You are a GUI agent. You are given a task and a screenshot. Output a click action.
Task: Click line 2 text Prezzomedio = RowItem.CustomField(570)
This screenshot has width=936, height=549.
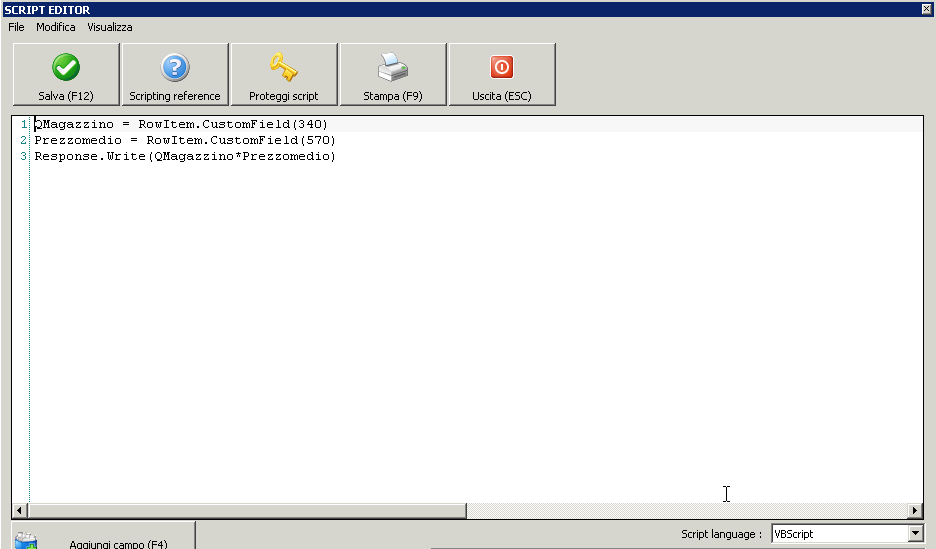[x=185, y=140]
